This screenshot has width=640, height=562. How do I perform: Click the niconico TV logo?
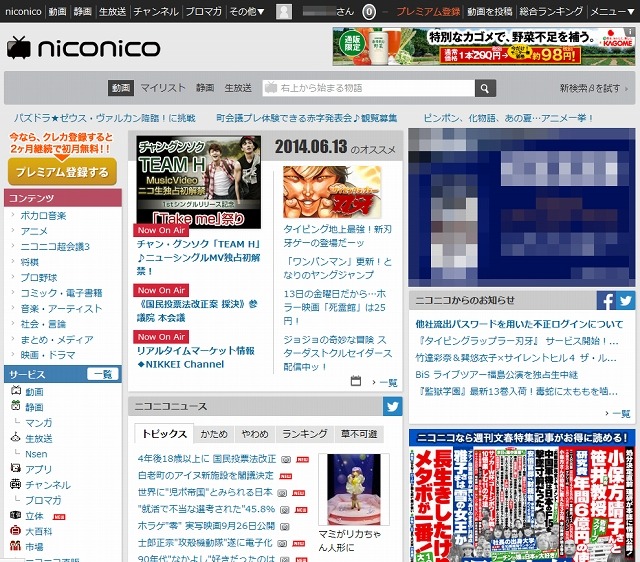coord(83,48)
